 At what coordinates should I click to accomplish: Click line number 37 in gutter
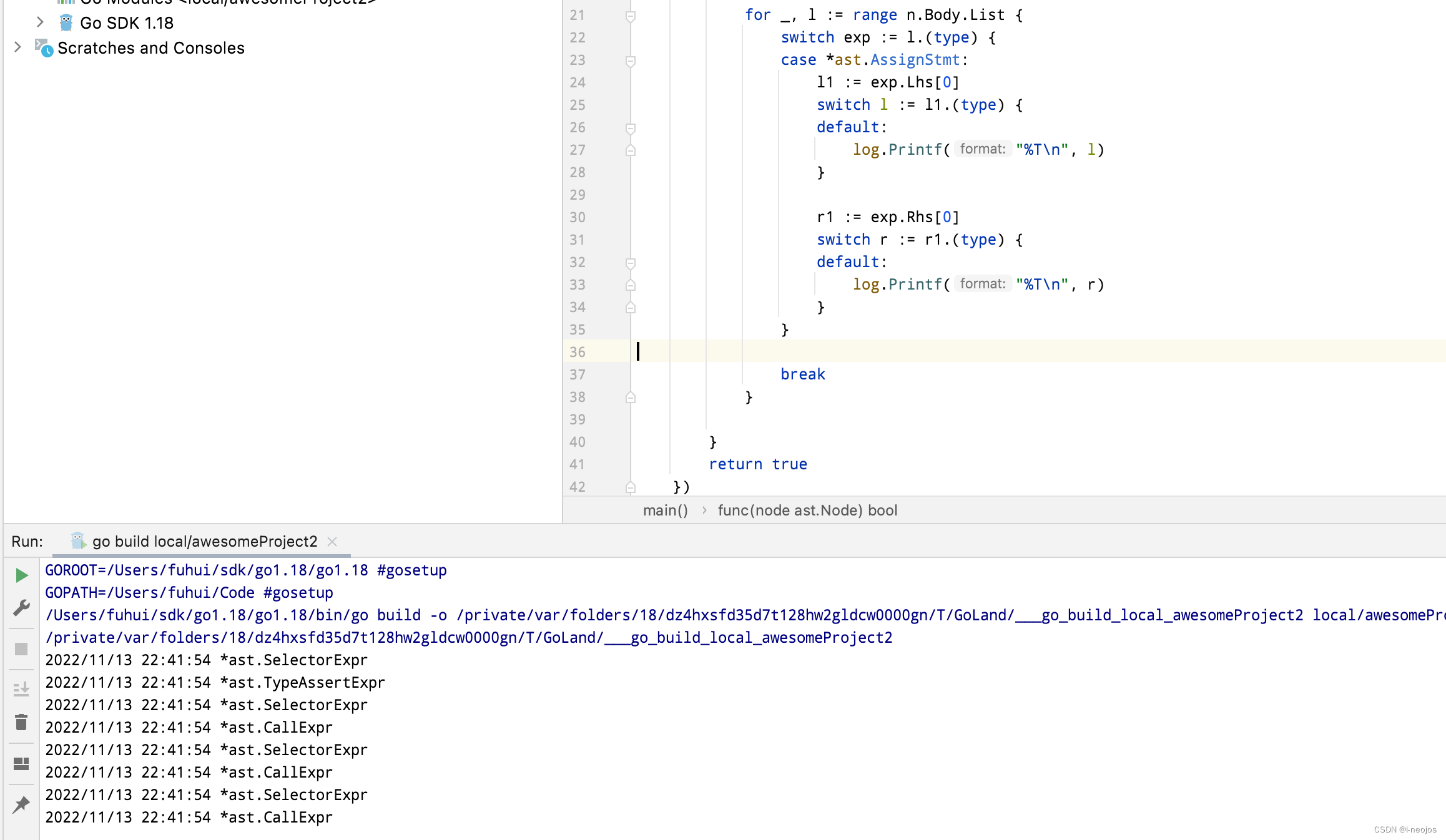click(x=578, y=374)
